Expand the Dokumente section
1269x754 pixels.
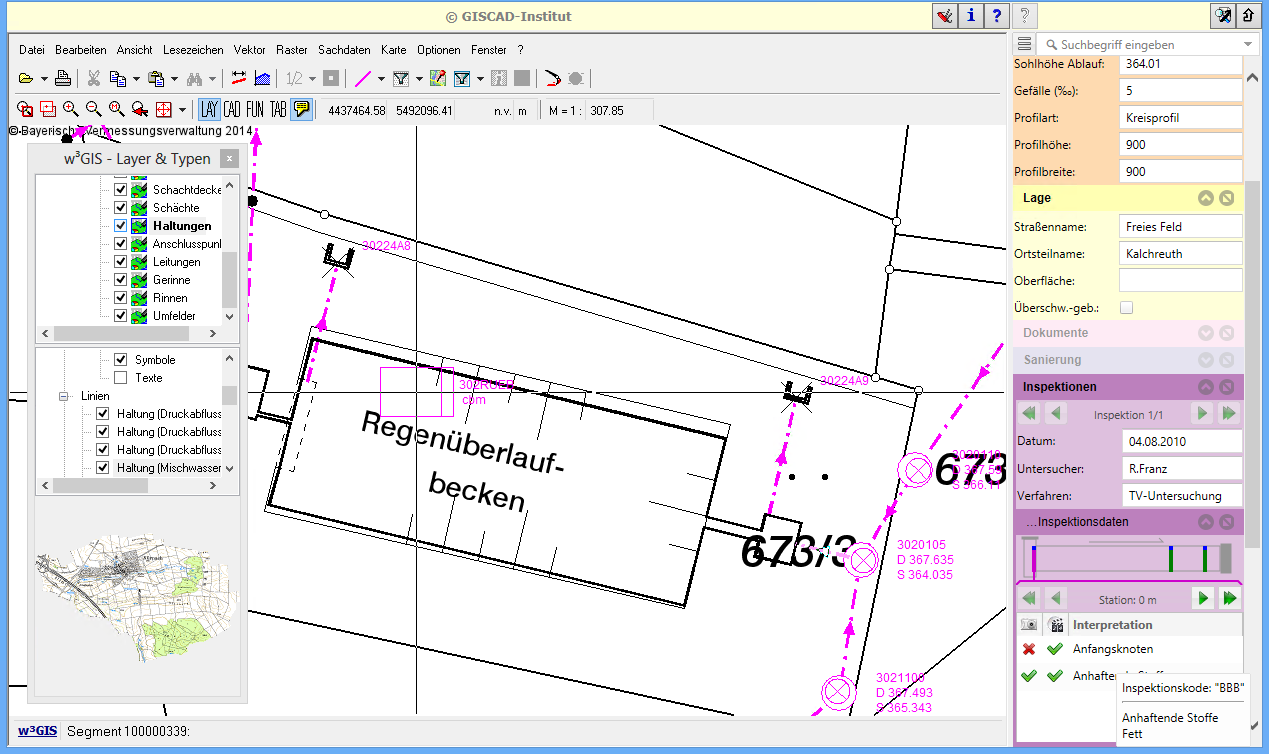click(1206, 333)
